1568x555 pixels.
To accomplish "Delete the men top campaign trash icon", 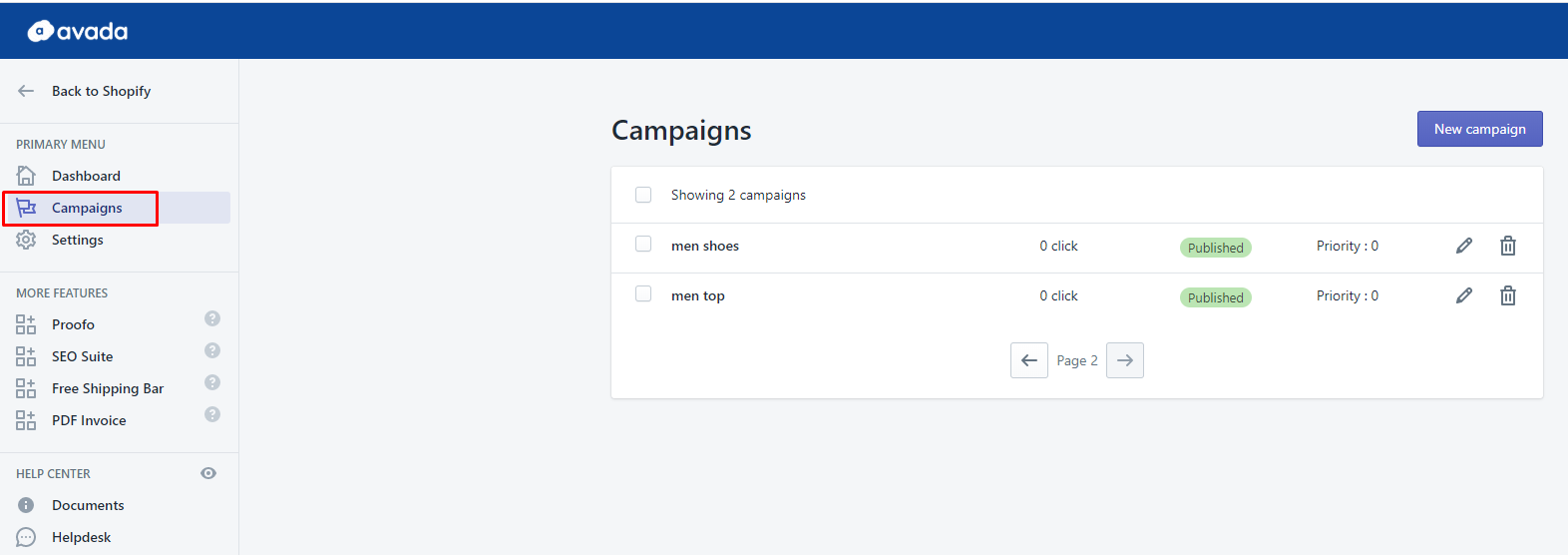I will (x=1508, y=295).
